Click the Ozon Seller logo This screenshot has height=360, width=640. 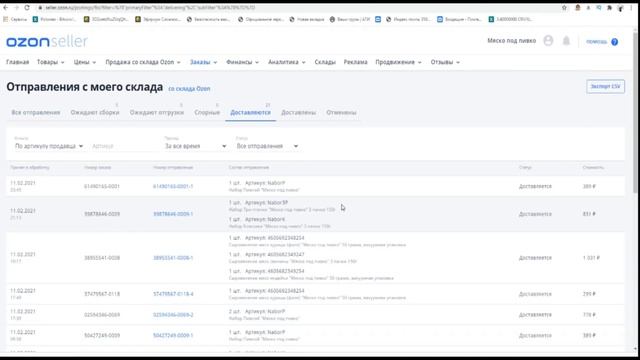click(x=47, y=41)
